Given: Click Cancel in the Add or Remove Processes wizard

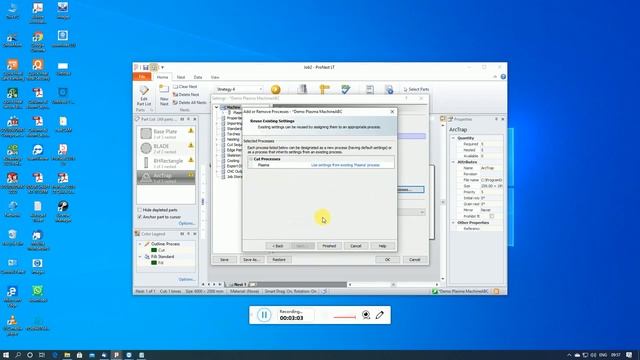Looking at the screenshot, I should (356, 246).
